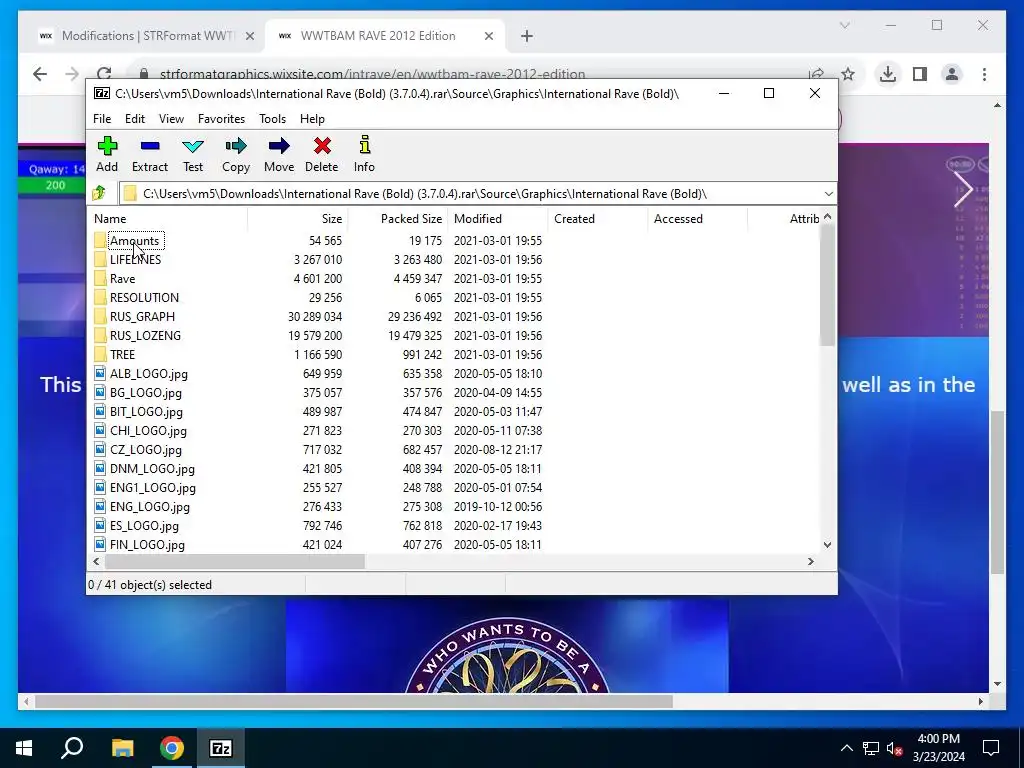Viewport: 1024px width, 768px height.
Task: Open Chrome three-dot menu
Action: pos(984,74)
